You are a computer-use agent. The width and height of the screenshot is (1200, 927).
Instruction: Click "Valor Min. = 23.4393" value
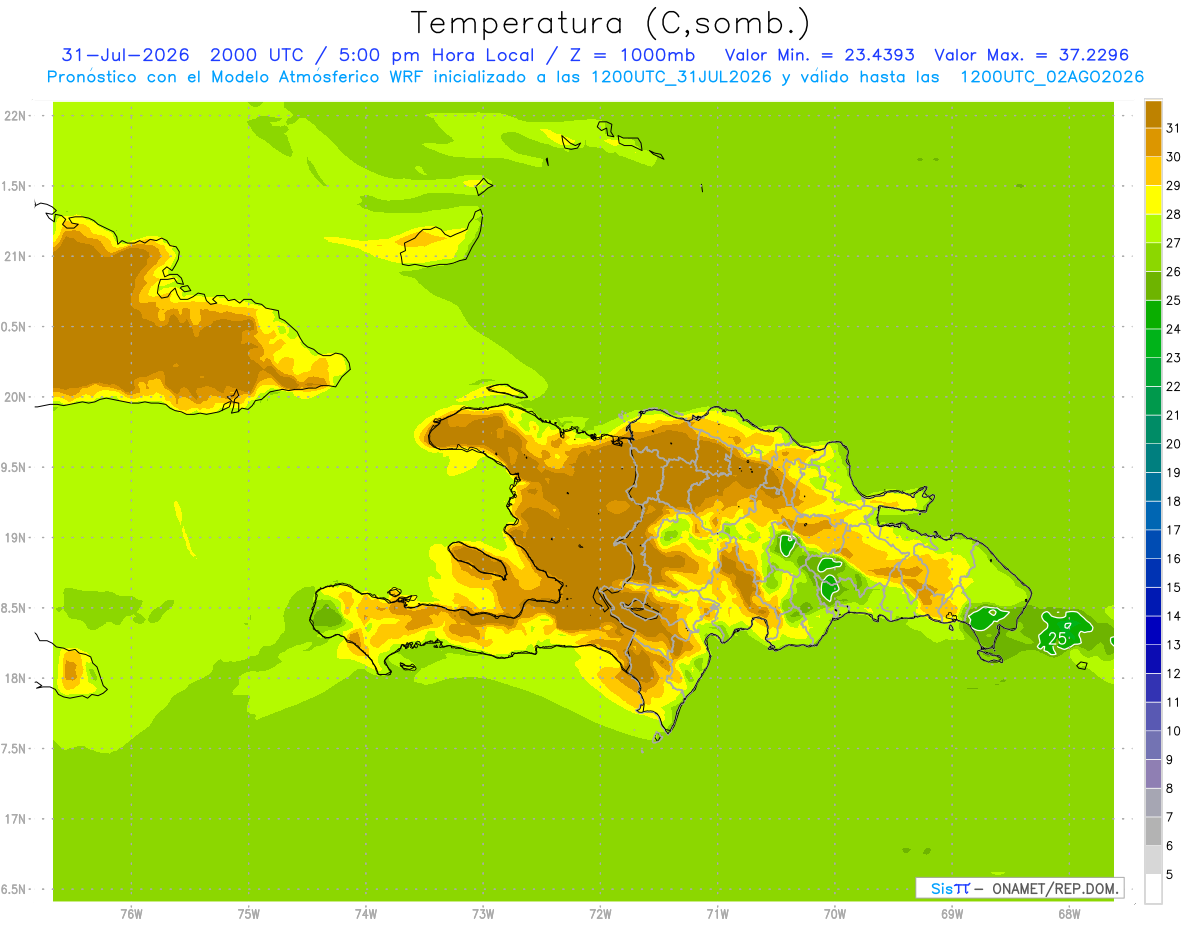(x=819, y=55)
